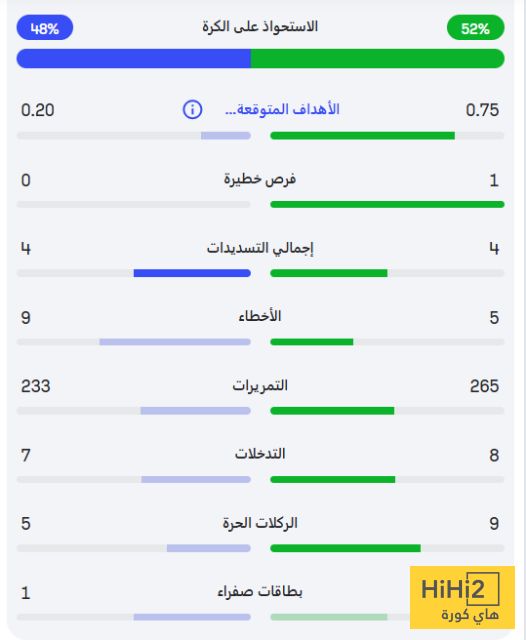Click the blue possession bar segment
This screenshot has width=526, height=640.
pos(133,58)
